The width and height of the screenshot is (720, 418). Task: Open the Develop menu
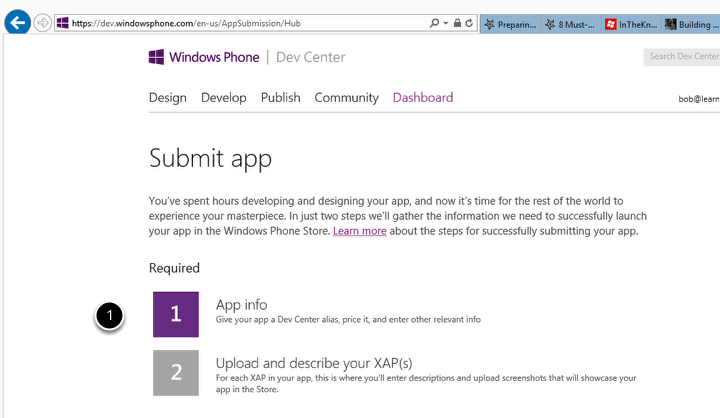click(224, 97)
